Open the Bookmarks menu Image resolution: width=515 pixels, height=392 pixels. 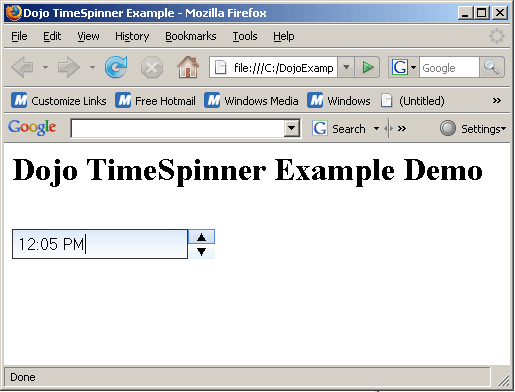pyautogui.click(x=191, y=36)
